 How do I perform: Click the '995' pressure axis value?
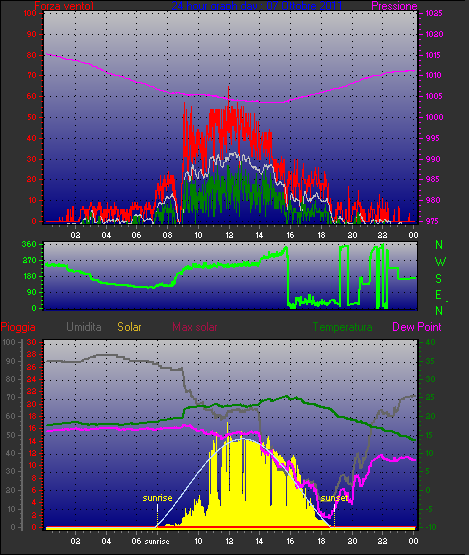tap(432, 138)
